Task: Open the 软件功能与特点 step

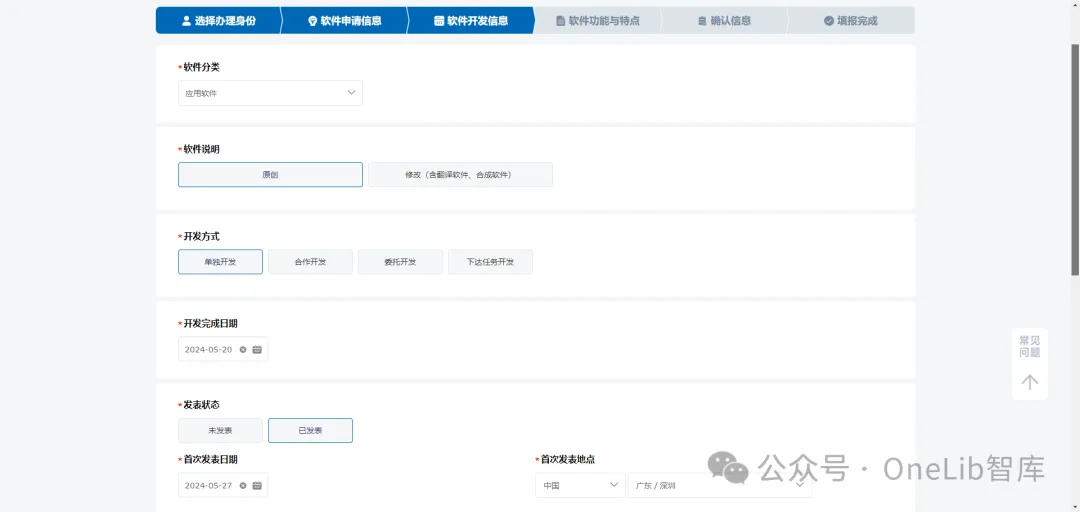Action: click(x=597, y=21)
